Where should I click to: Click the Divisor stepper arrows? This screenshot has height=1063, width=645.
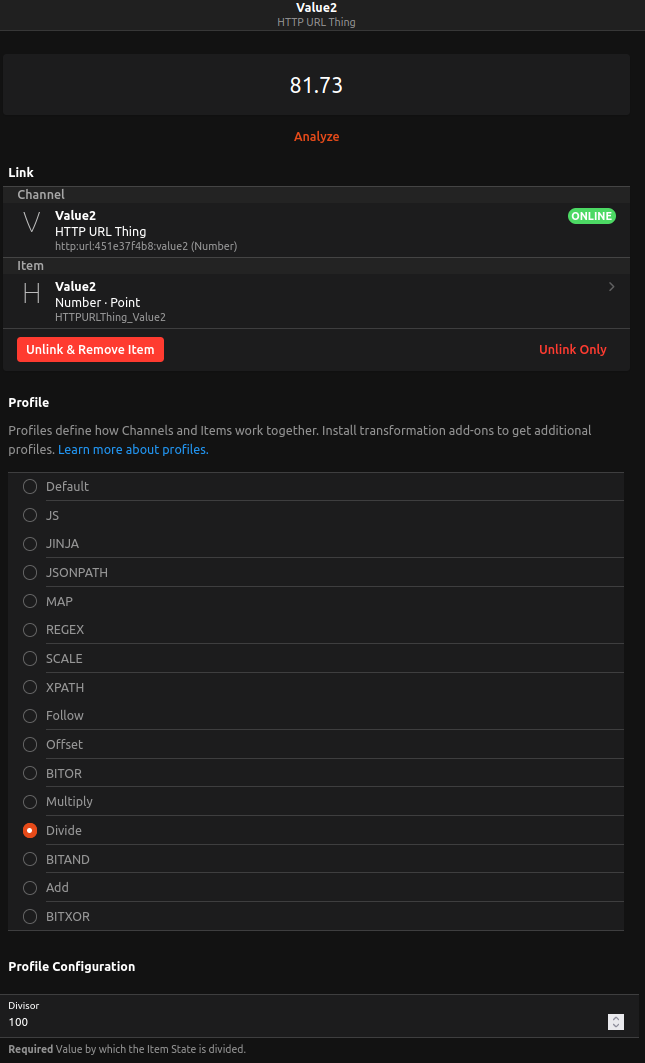coord(616,1022)
